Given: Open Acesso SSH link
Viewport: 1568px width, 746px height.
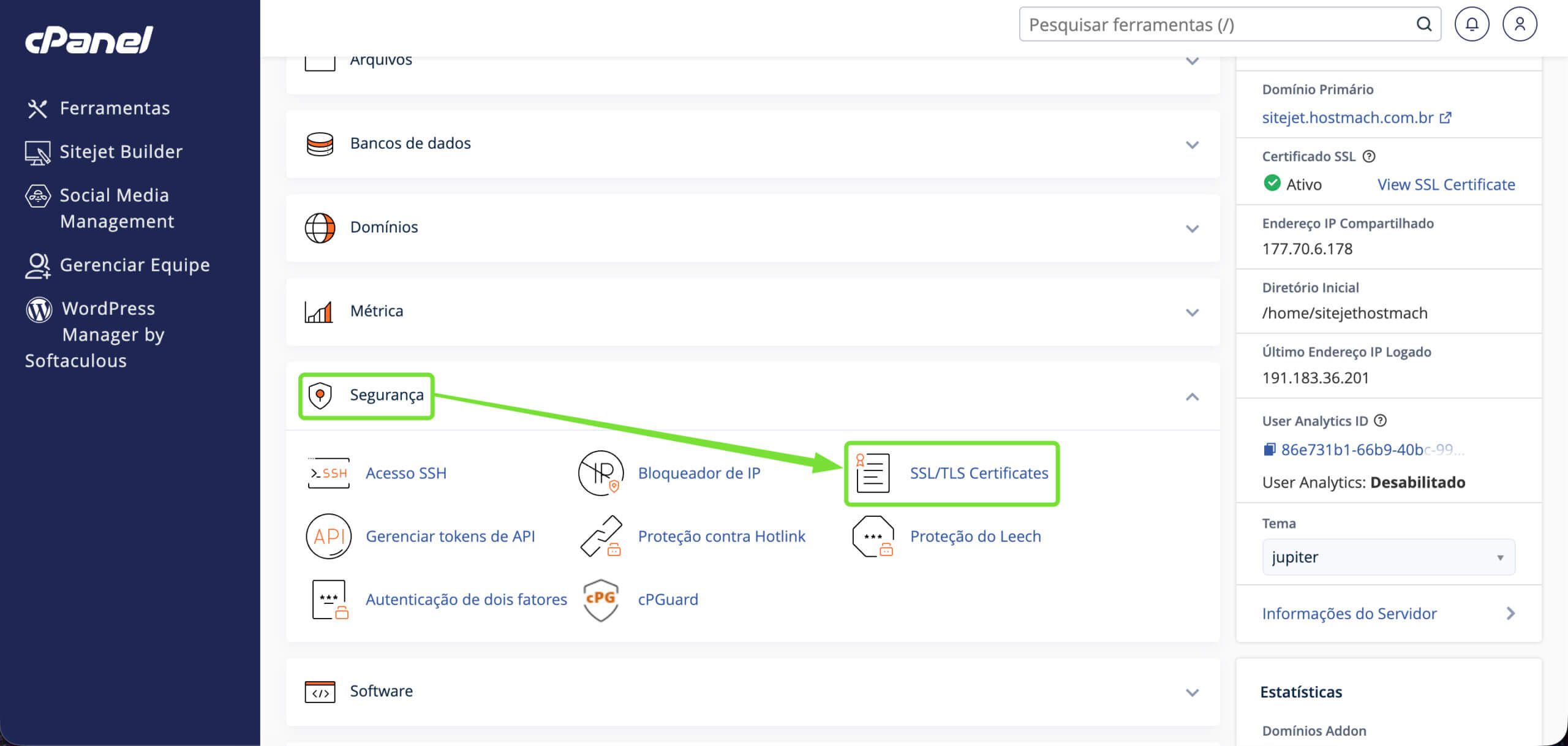Looking at the screenshot, I should click(x=406, y=473).
